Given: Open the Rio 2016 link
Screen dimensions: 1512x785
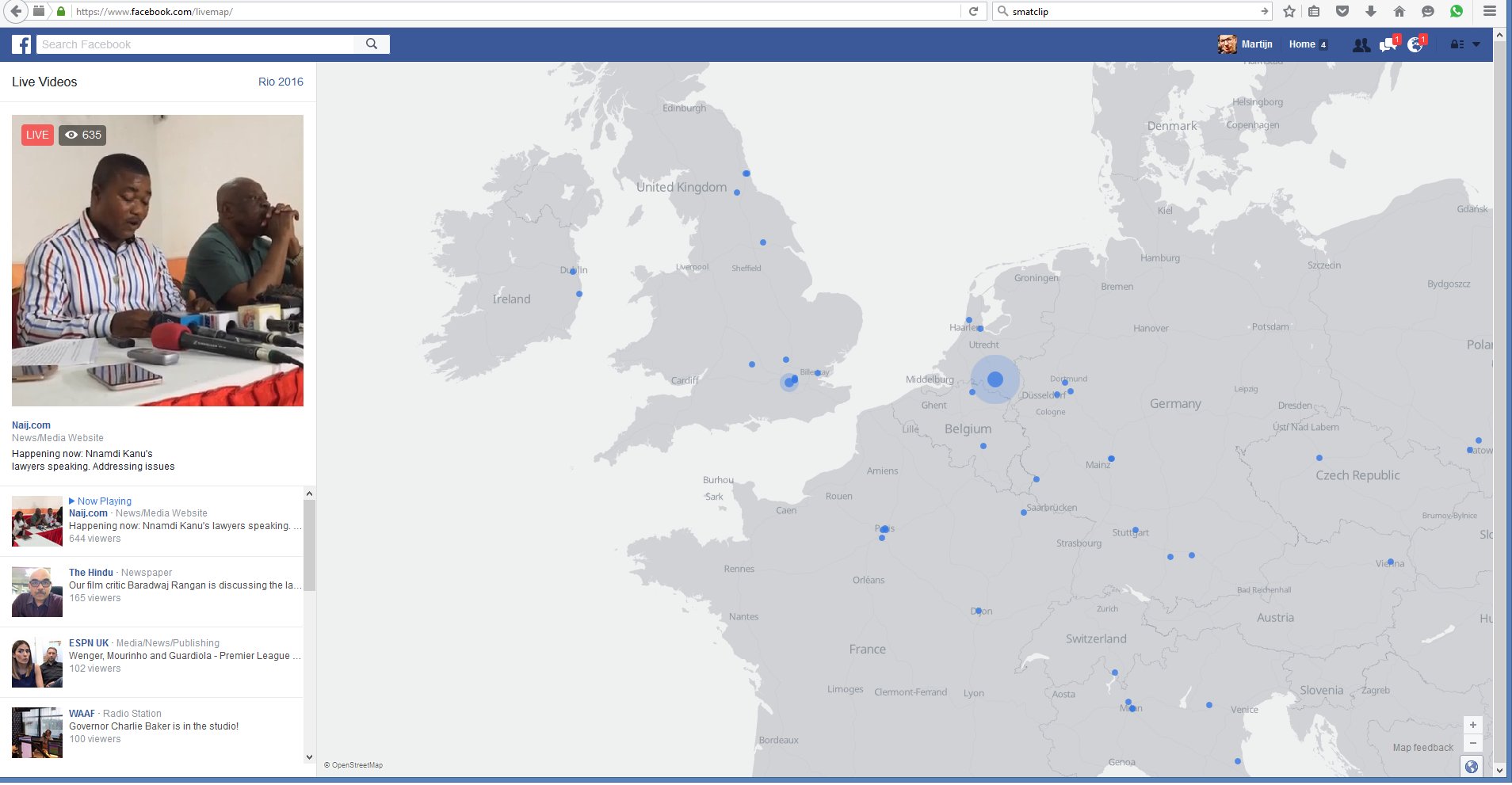Looking at the screenshot, I should pos(281,82).
